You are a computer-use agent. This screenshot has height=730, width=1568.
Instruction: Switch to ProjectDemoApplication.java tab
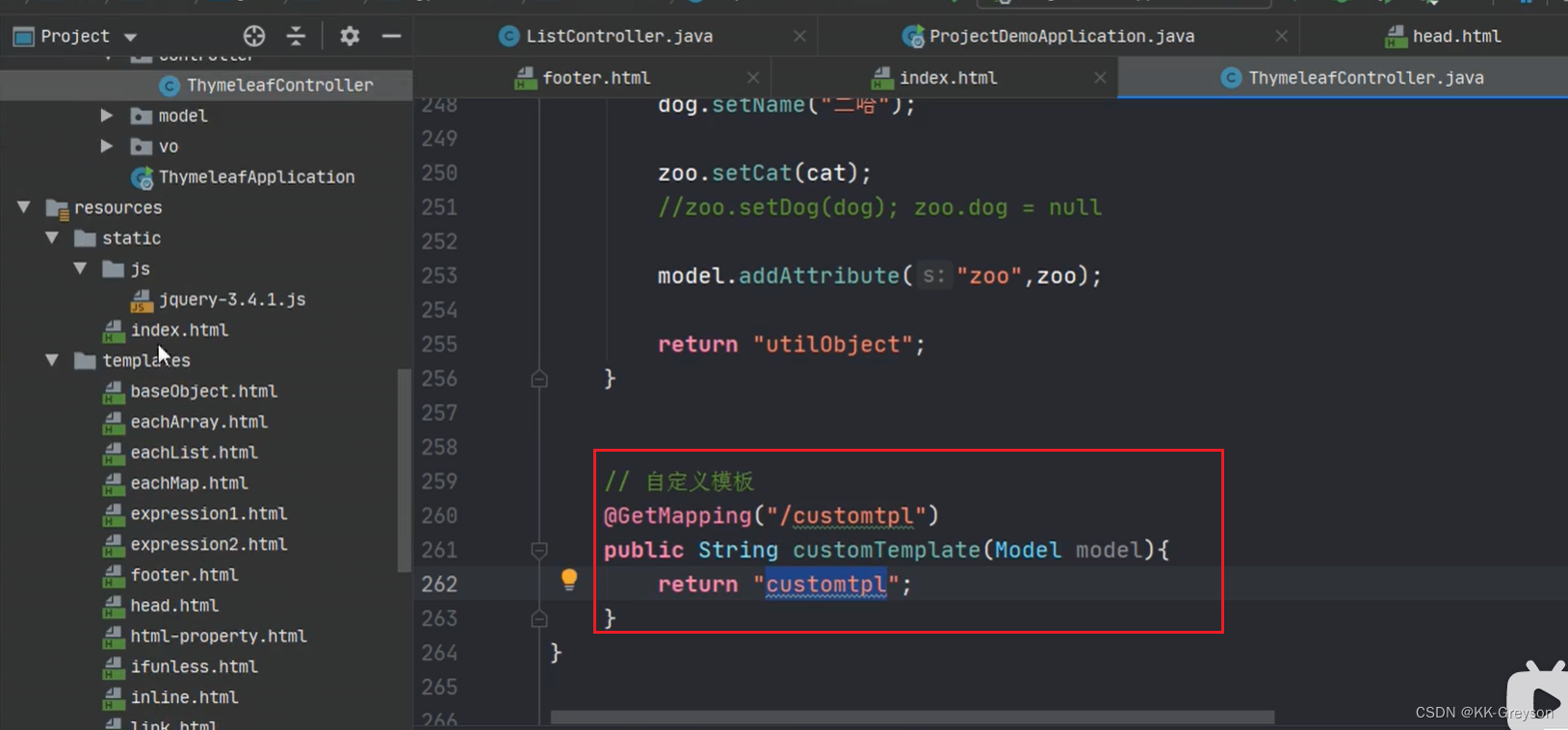(x=1061, y=37)
